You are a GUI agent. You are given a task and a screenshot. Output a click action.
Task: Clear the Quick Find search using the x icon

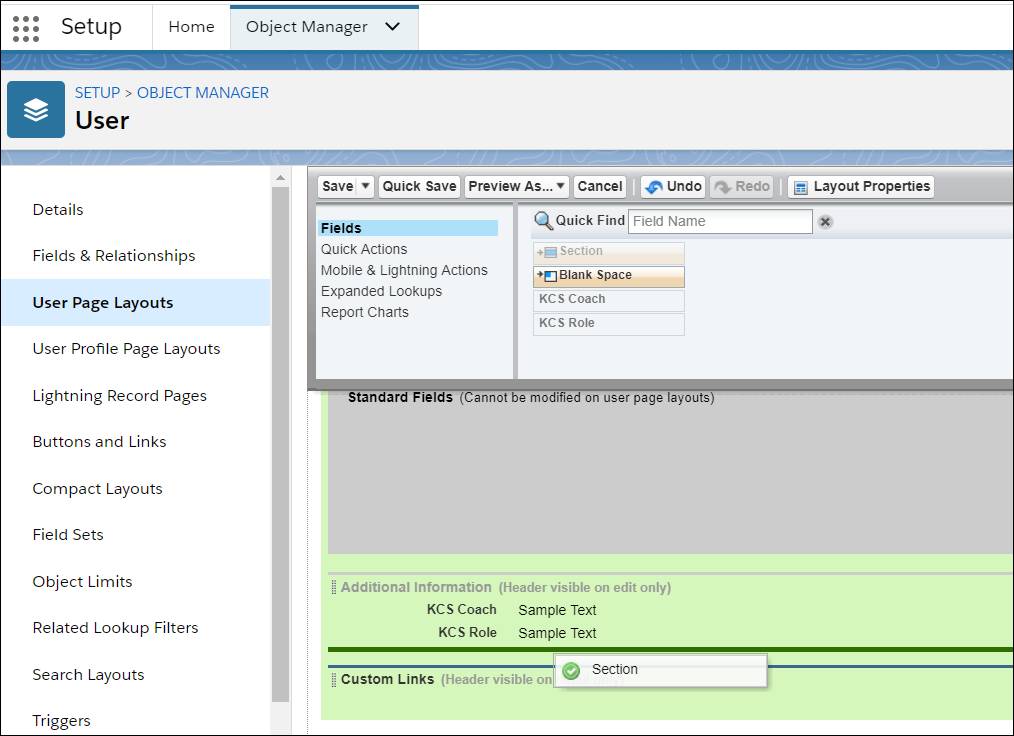click(x=824, y=220)
